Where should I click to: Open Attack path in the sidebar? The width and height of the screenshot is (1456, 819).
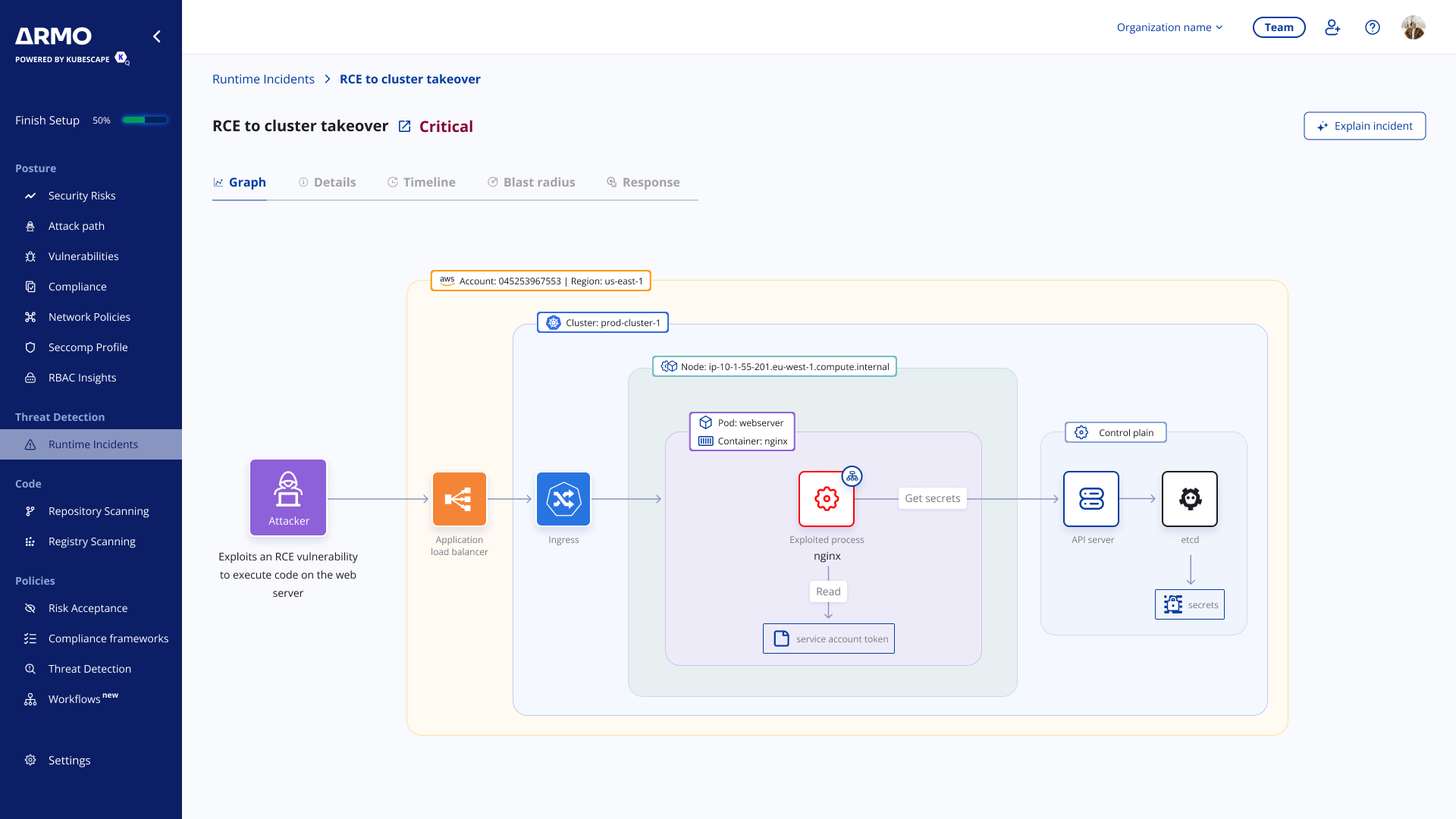pos(77,226)
